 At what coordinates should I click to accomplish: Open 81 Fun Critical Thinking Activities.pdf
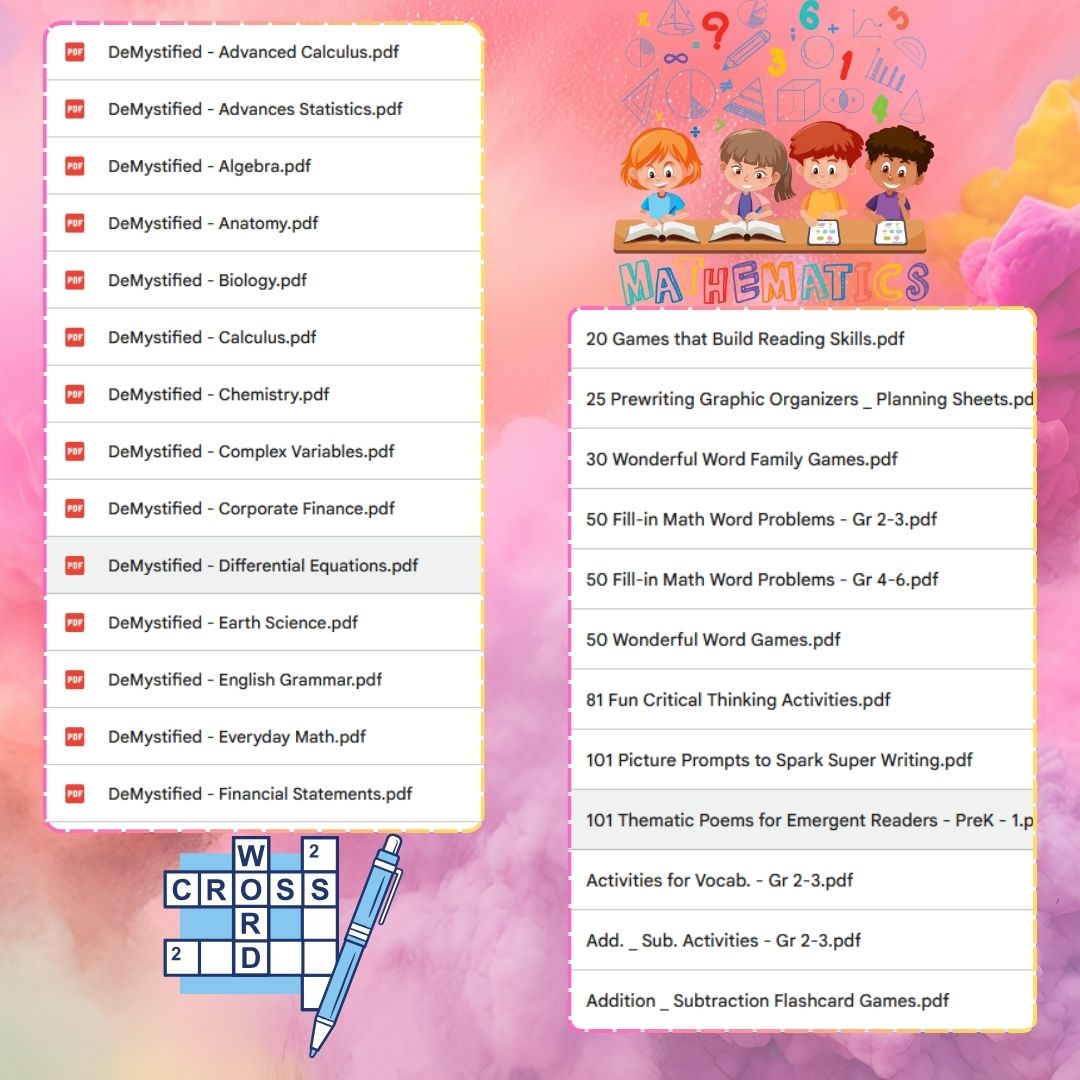[738, 700]
